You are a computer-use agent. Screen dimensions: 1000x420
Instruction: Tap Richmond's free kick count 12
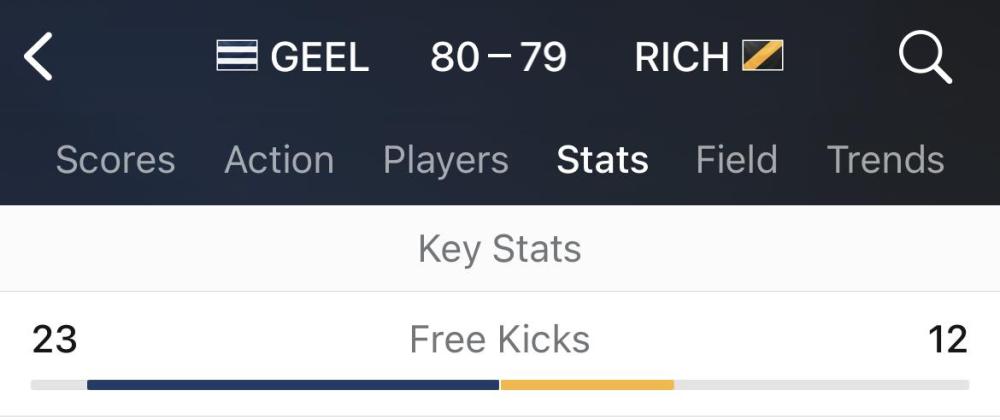click(948, 339)
